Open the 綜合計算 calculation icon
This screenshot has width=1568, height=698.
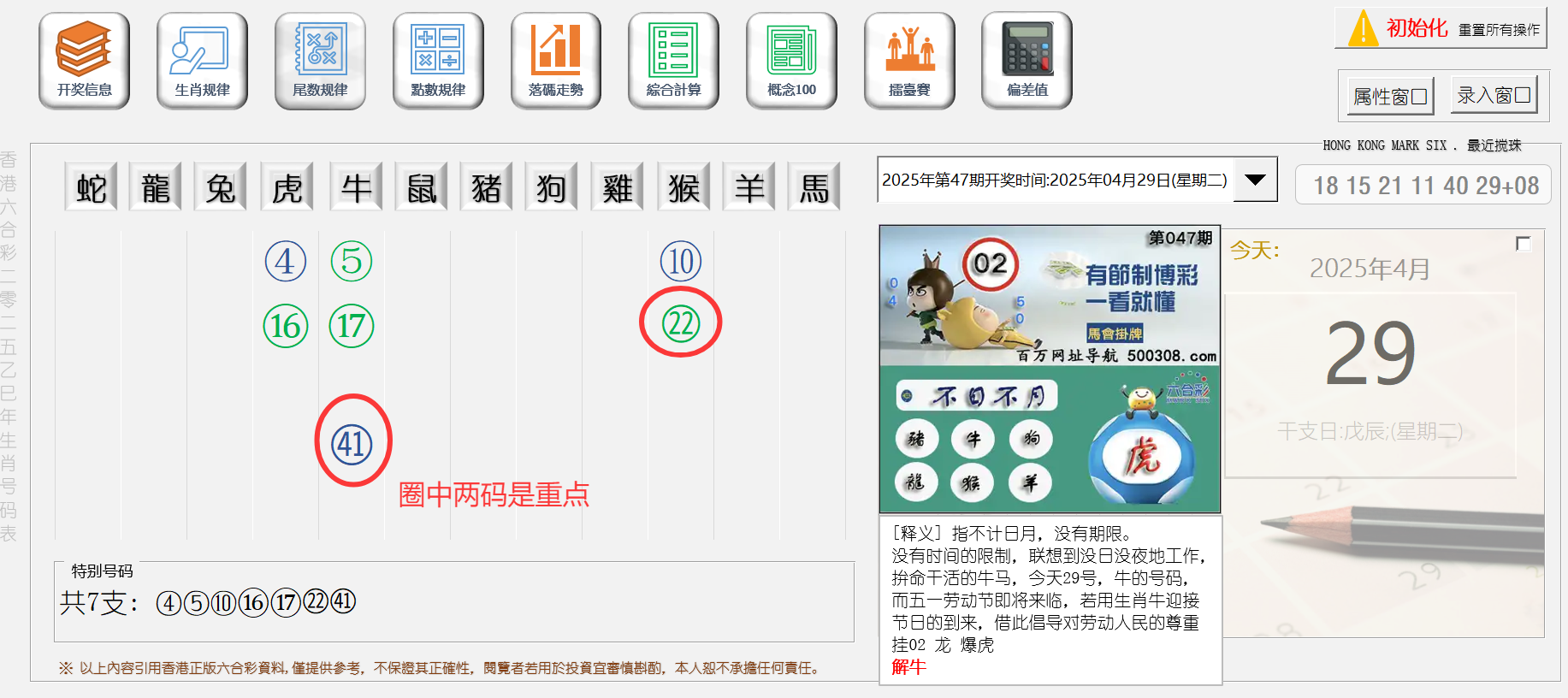pos(673,60)
